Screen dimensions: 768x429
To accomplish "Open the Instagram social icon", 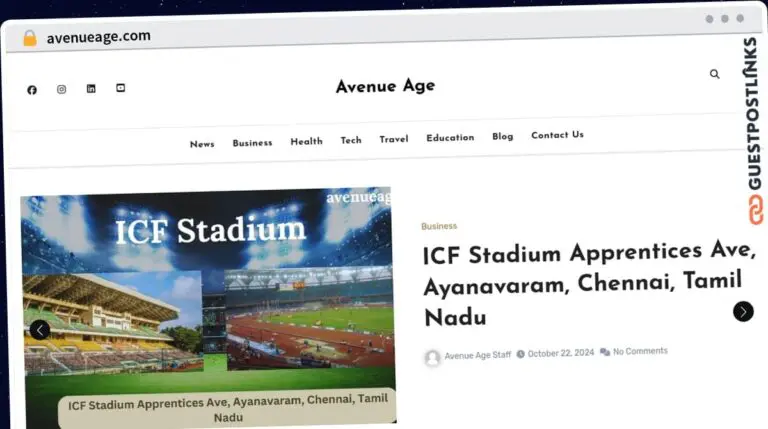I will 61,89.
